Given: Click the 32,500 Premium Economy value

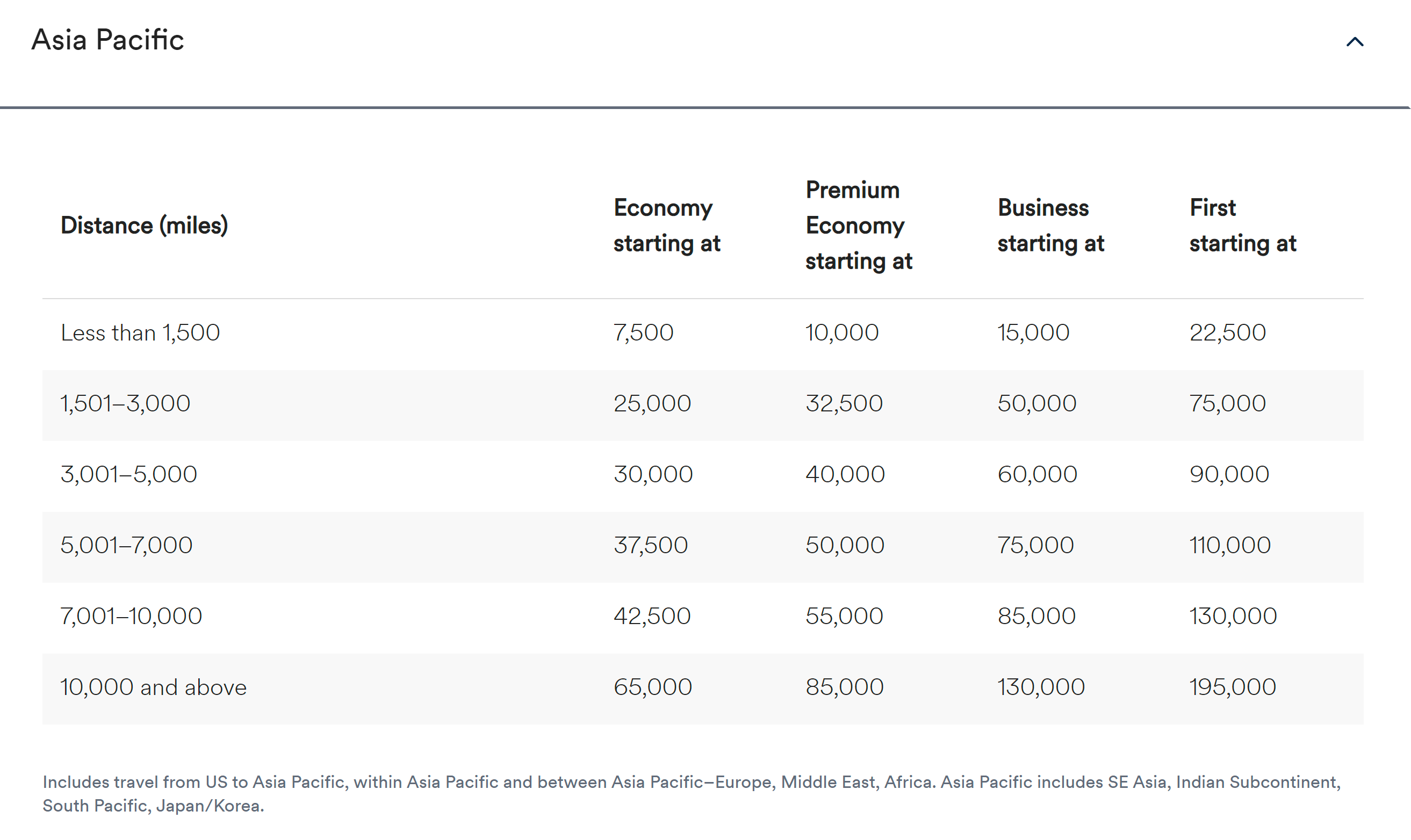Looking at the screenshot, I should point(844,403).
